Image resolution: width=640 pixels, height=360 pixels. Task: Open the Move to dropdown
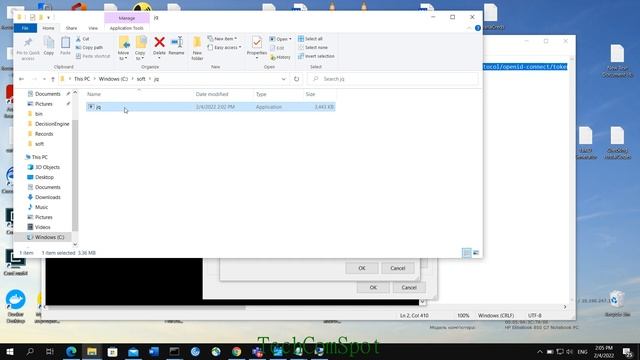(x=123, y=56)
